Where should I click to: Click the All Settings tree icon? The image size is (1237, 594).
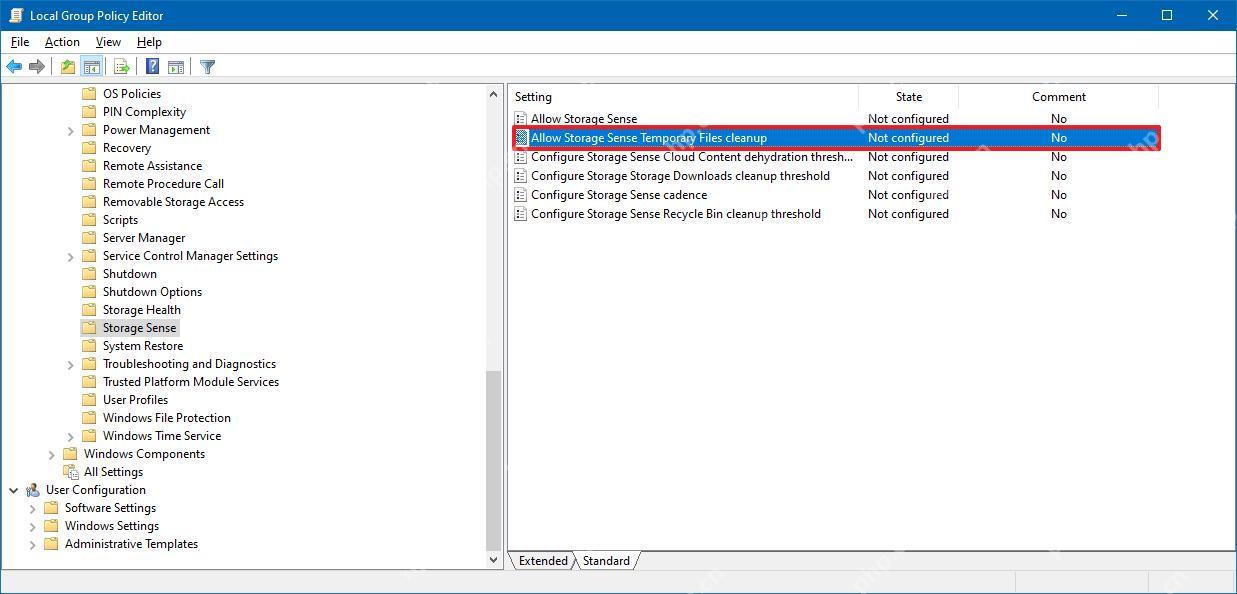[x=70, y=472]
